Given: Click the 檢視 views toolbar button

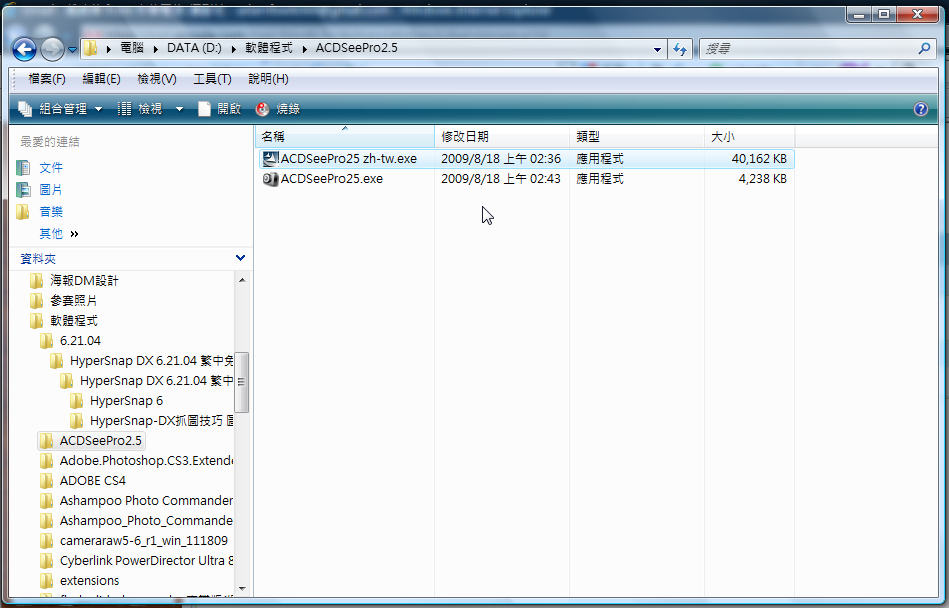Looking at the screenshot, I should click(140, 109).
